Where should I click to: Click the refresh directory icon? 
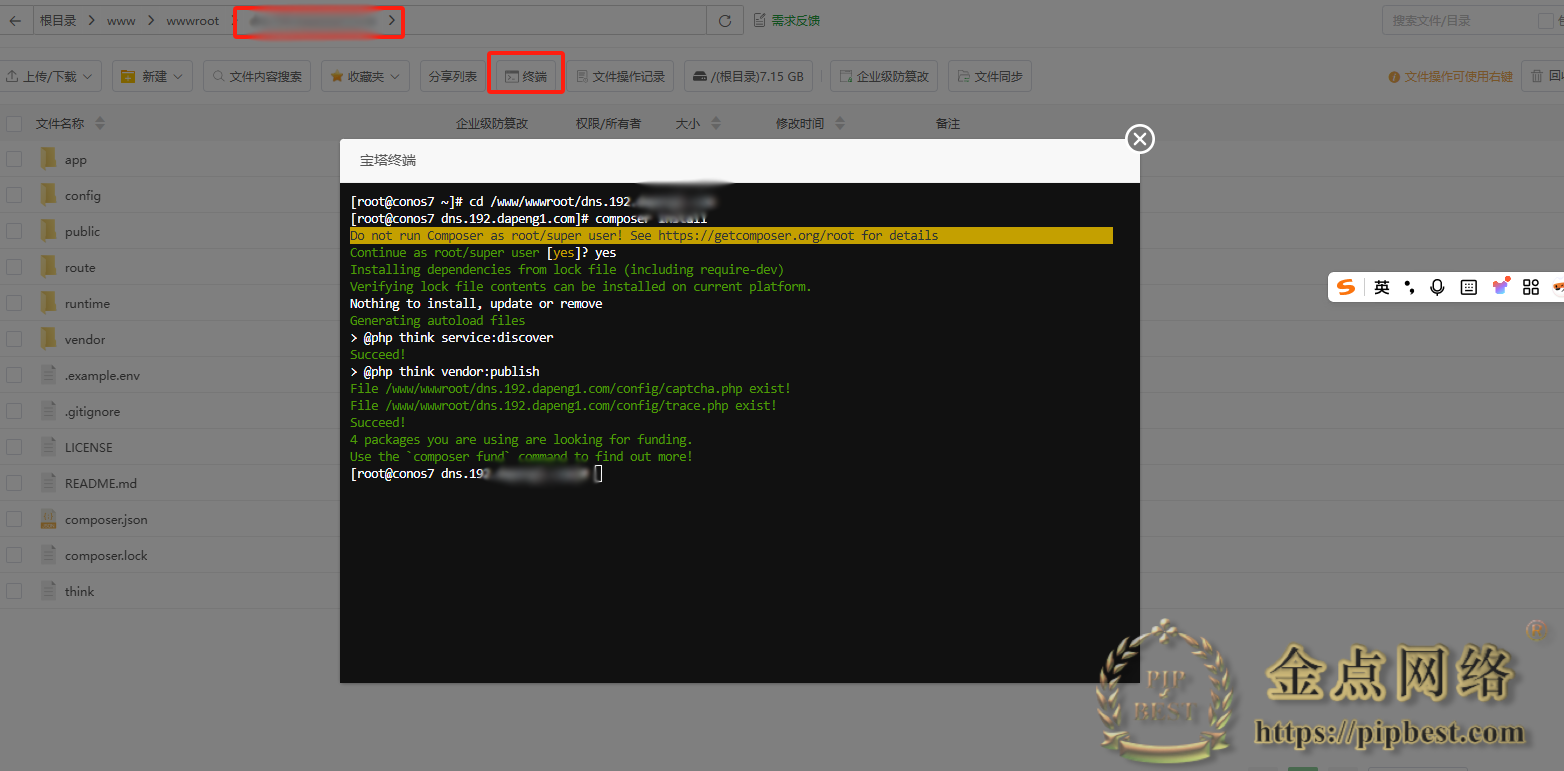click(x=724, y=20)
